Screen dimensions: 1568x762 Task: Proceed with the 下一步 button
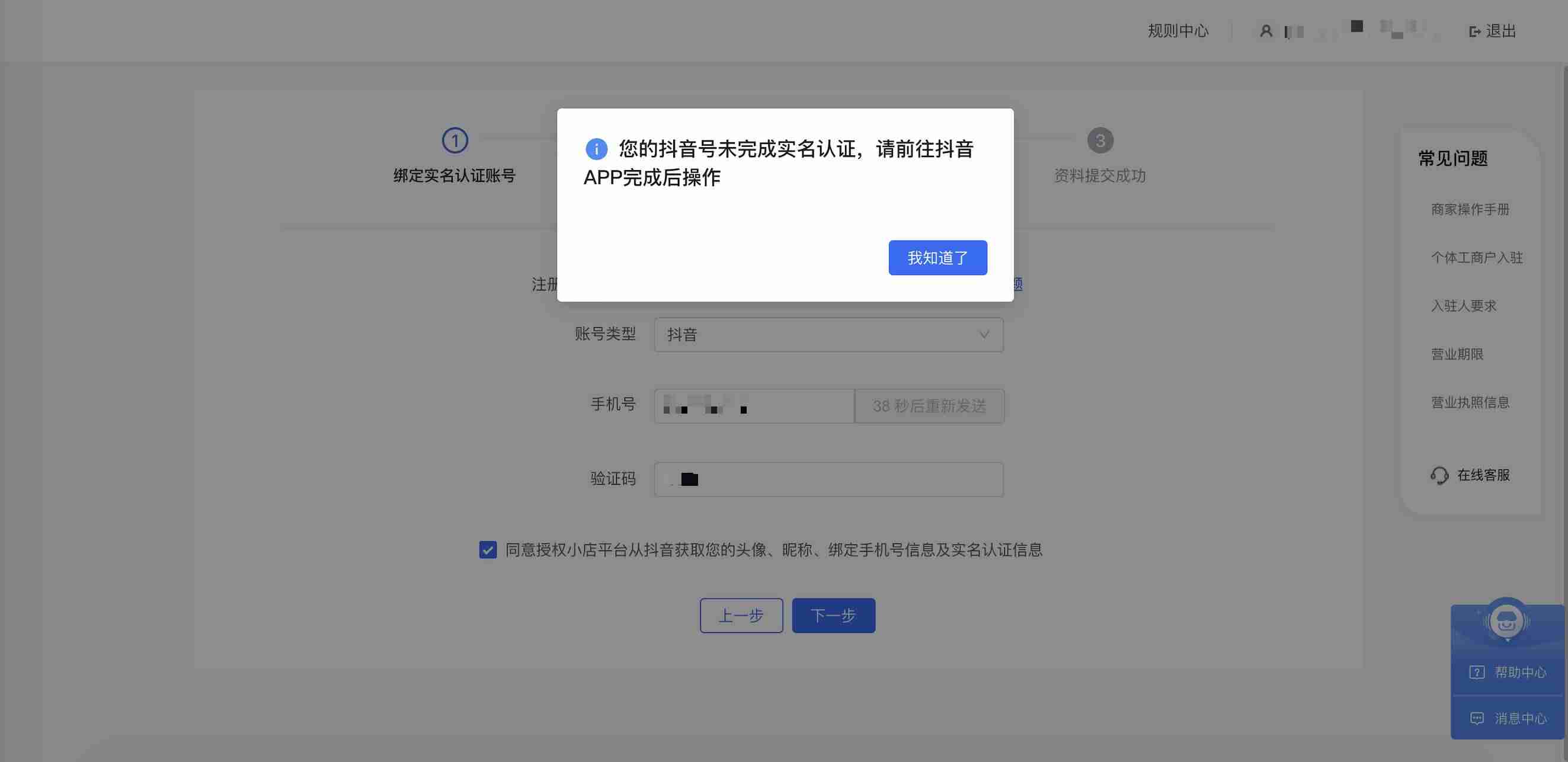coord(833,615)
